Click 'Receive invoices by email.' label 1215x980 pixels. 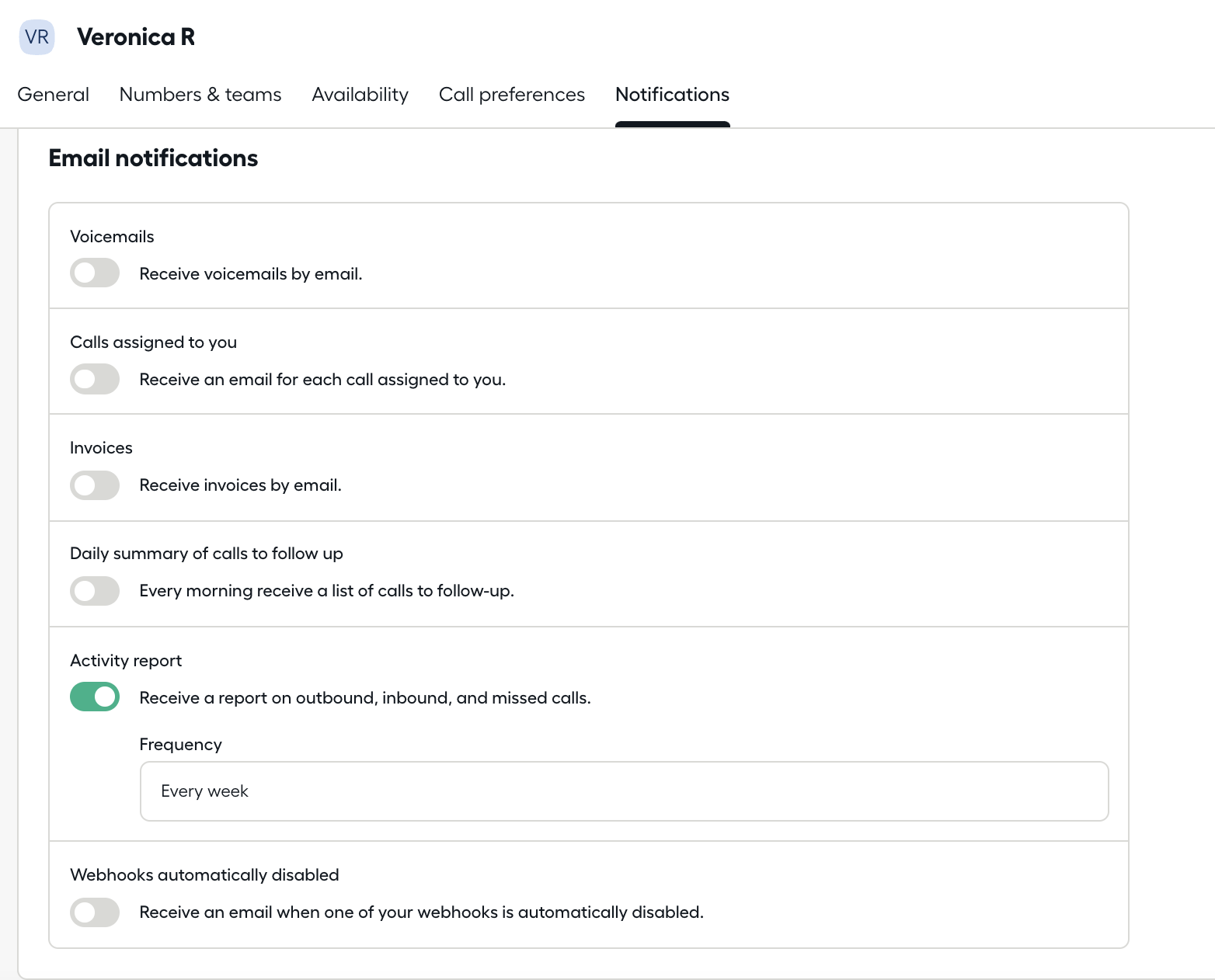click(240, 485)
